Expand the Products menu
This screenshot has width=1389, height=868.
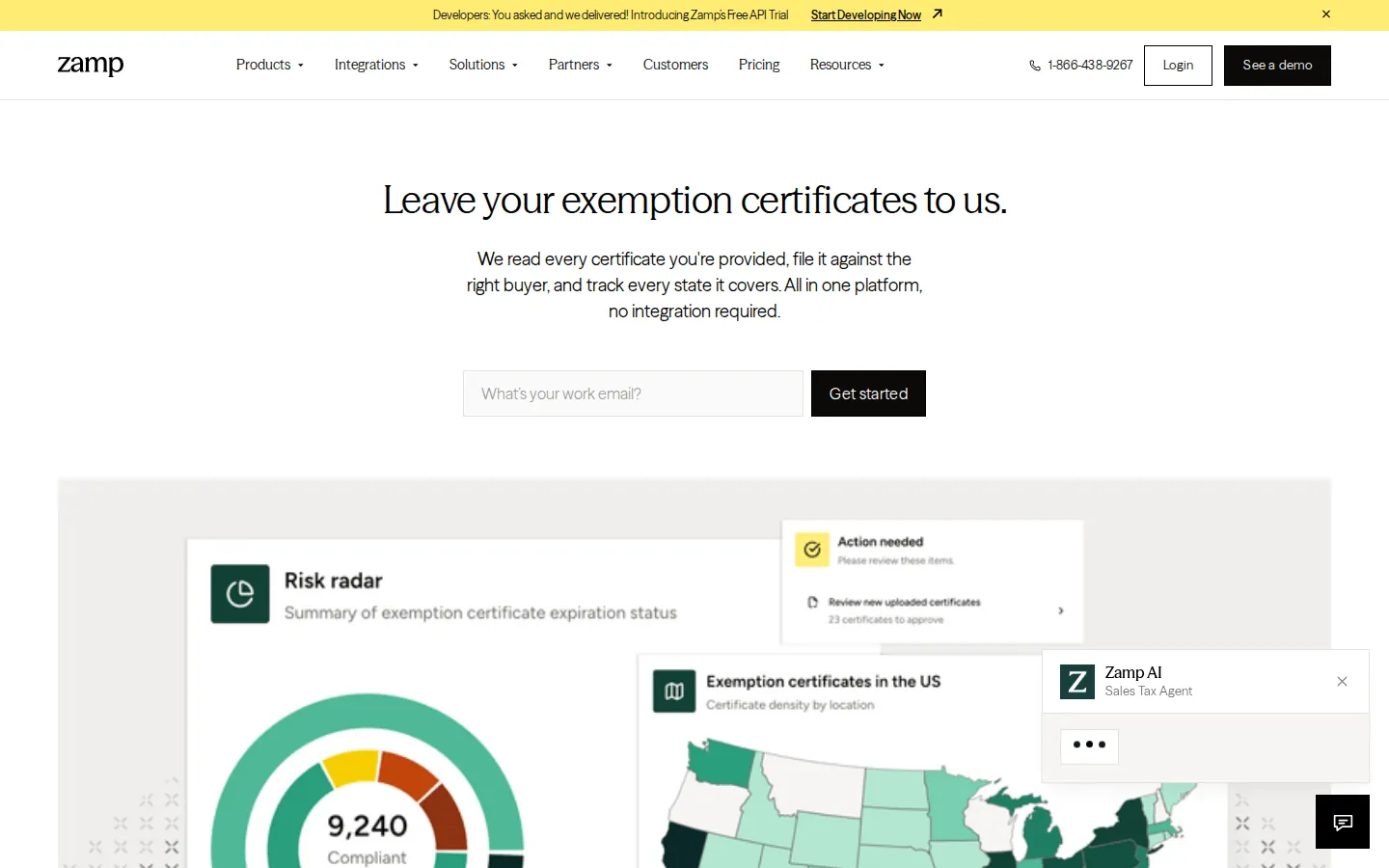click(x=270, y=65)
